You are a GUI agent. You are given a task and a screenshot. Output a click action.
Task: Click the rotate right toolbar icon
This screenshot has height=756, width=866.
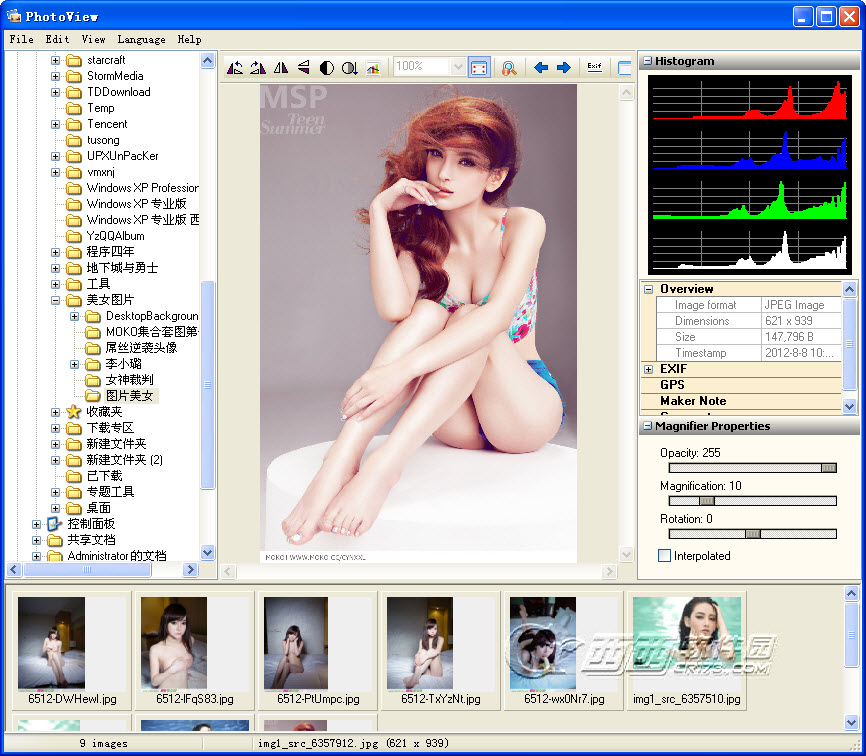pyautogui.click(x=258, y=68)
